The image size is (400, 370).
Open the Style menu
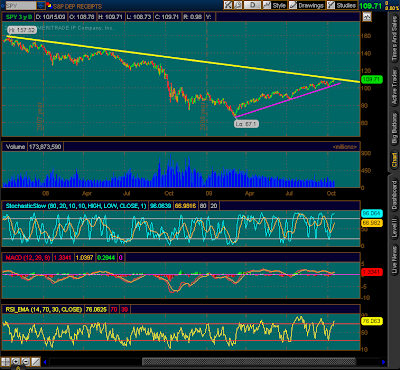click(275, 5)
